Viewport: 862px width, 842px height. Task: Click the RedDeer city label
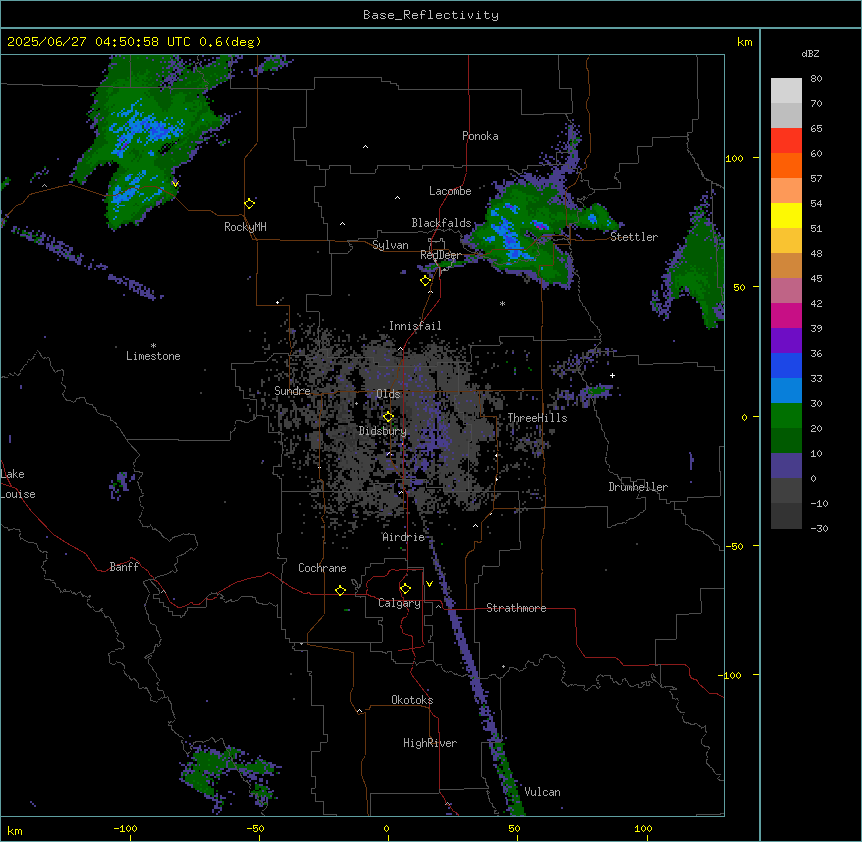[x=440, y=255]
